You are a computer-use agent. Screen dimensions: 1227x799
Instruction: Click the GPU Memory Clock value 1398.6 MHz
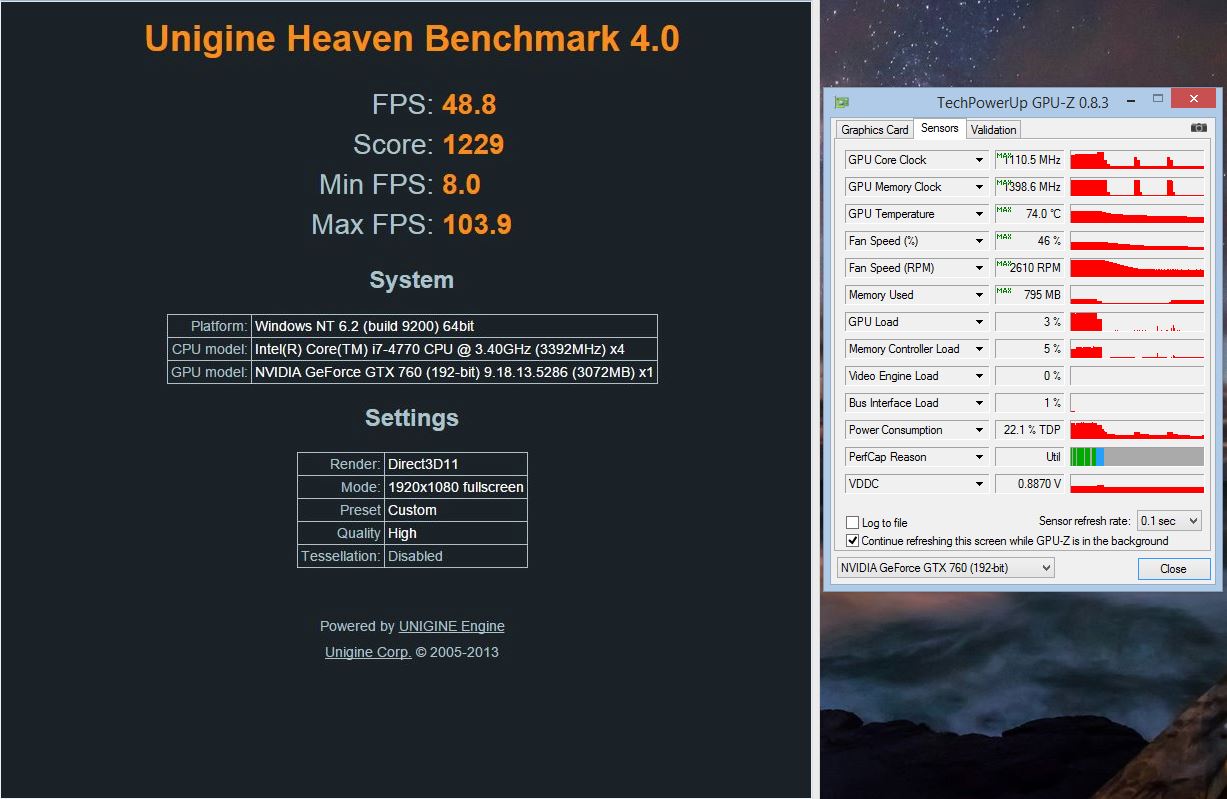point(1030,187)
